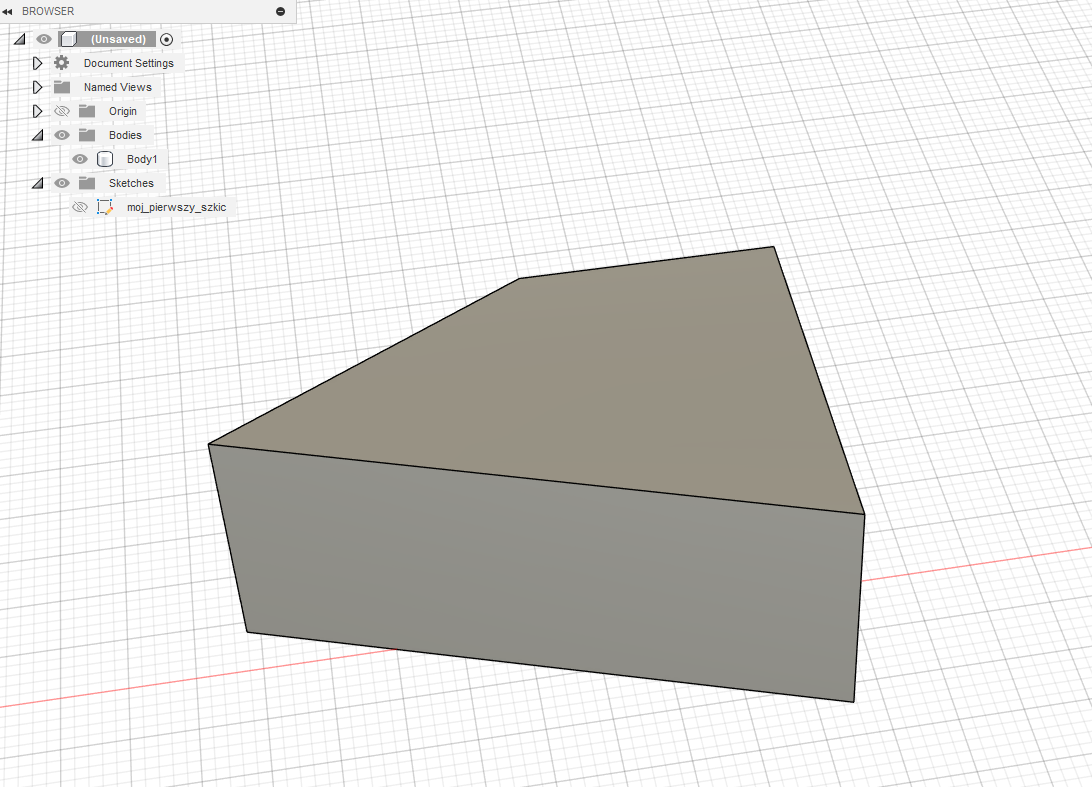
Task: Select the moj_pierwszy_szkic tree item
Action: point(176,207)
